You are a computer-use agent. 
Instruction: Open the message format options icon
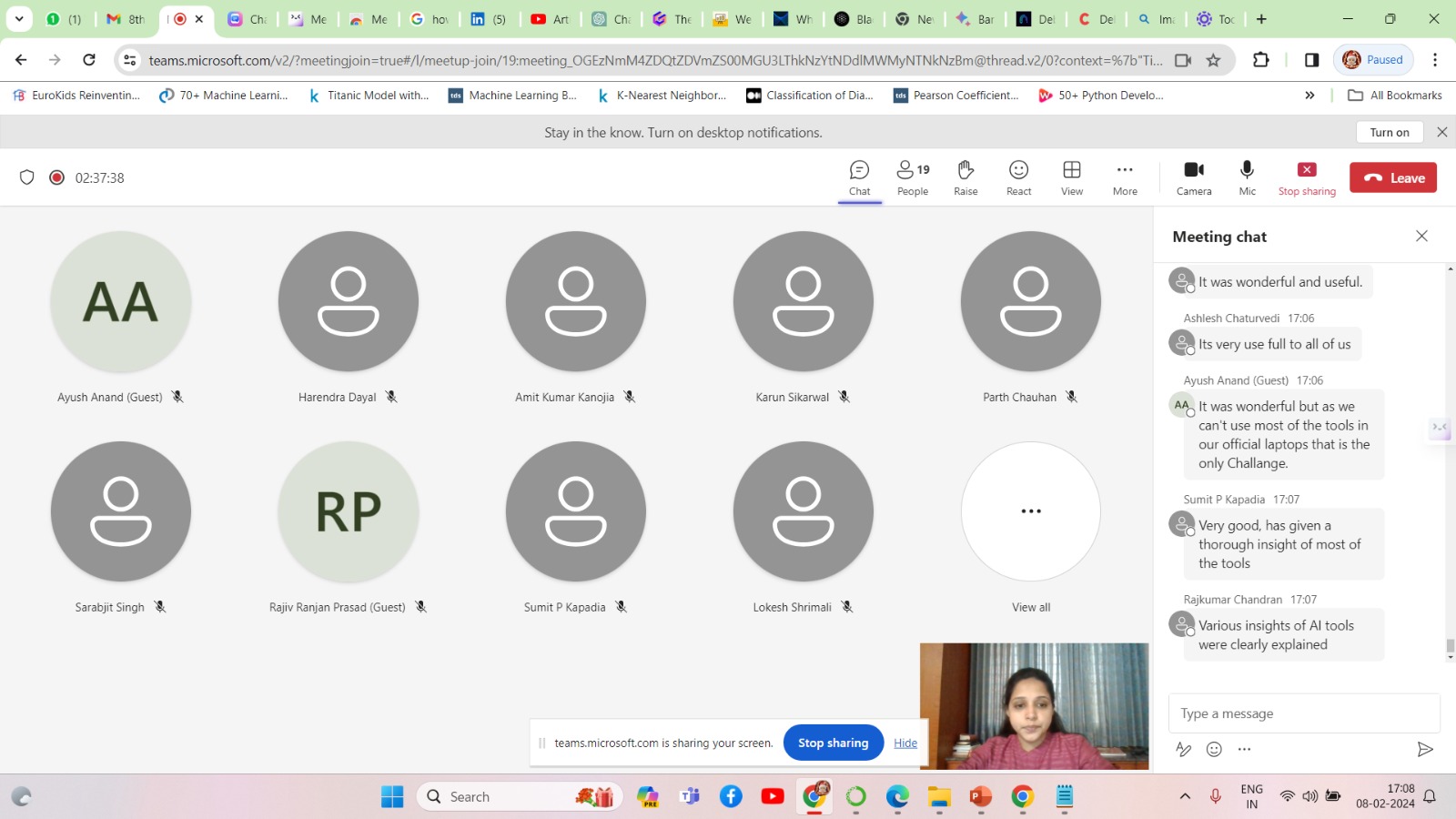[x=1183, y=749]
